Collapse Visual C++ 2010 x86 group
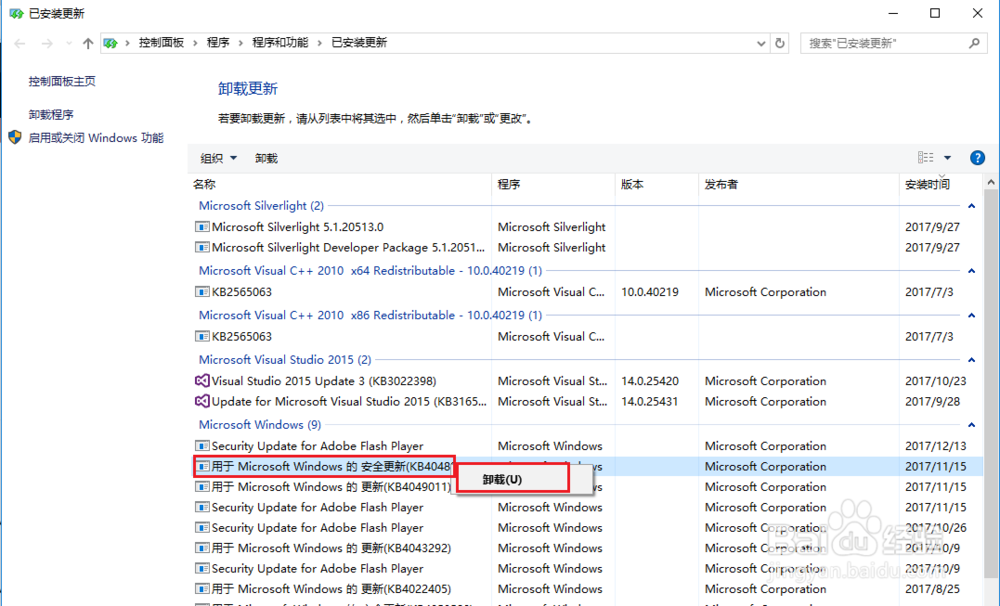 [x=971, y=316]
